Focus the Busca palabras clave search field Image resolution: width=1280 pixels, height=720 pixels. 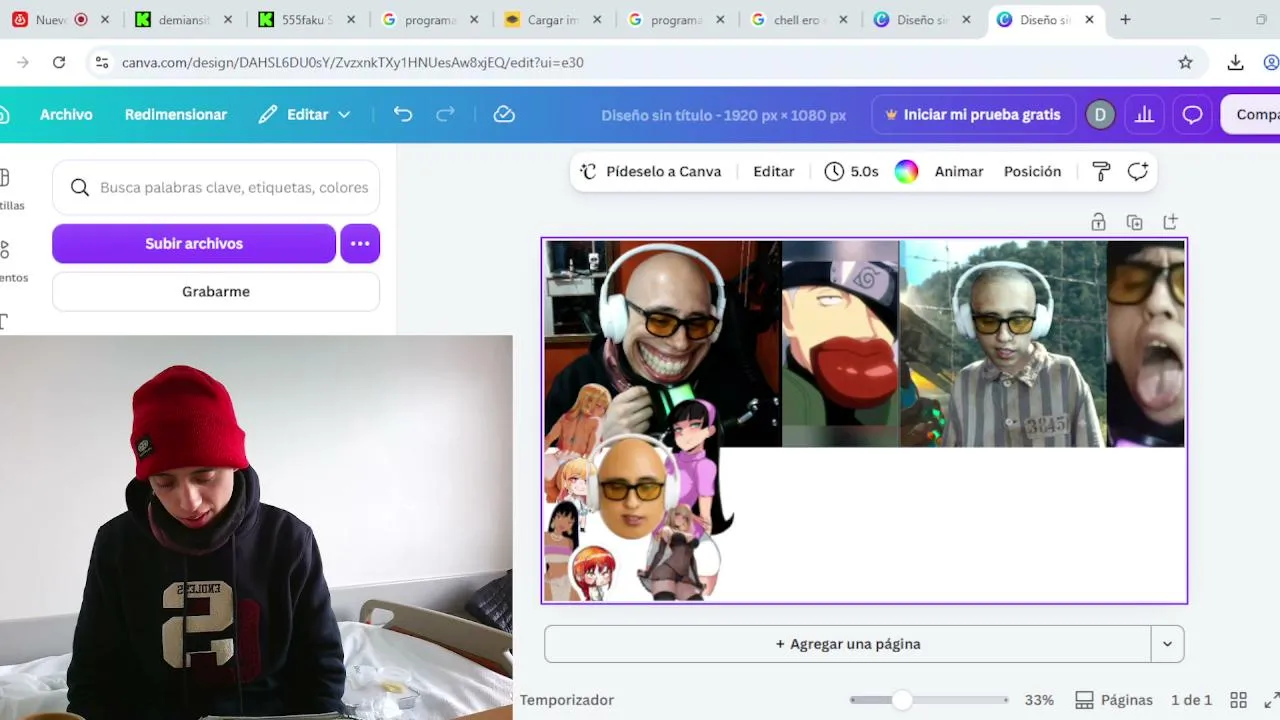pos(216,187)
